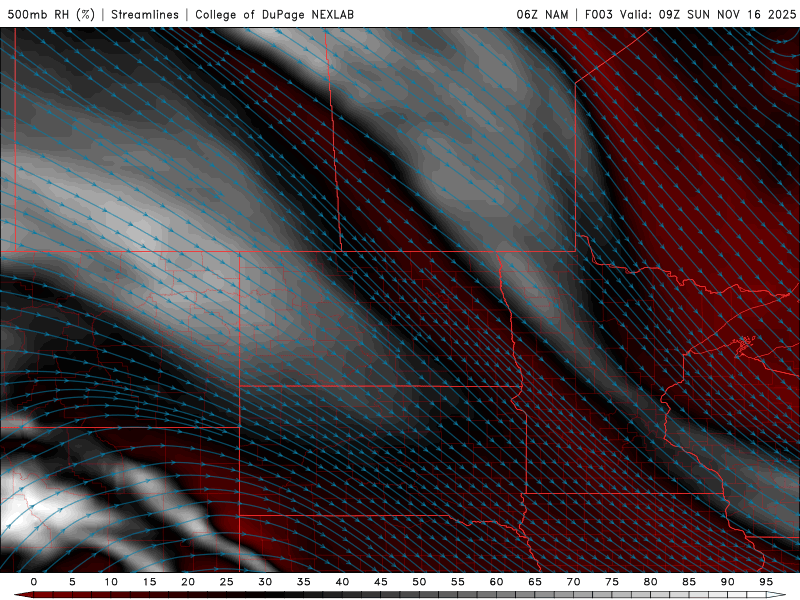Click the colorbar tick label "30"

click(265, 582)
